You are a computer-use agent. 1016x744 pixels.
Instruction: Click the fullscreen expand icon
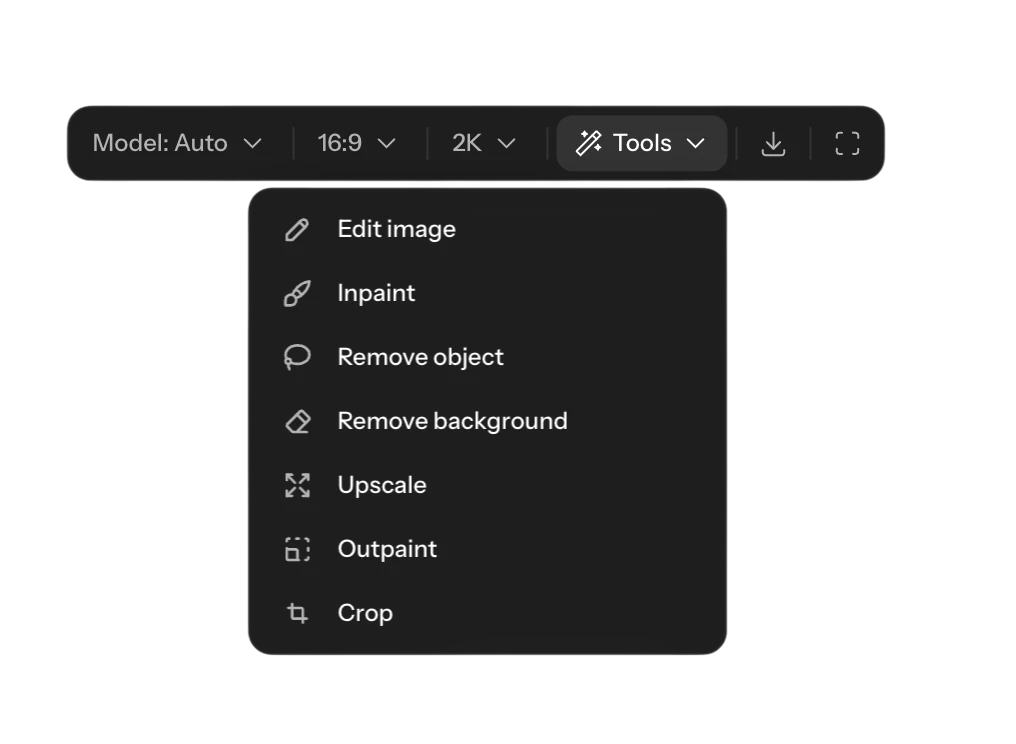coord(847,144)
